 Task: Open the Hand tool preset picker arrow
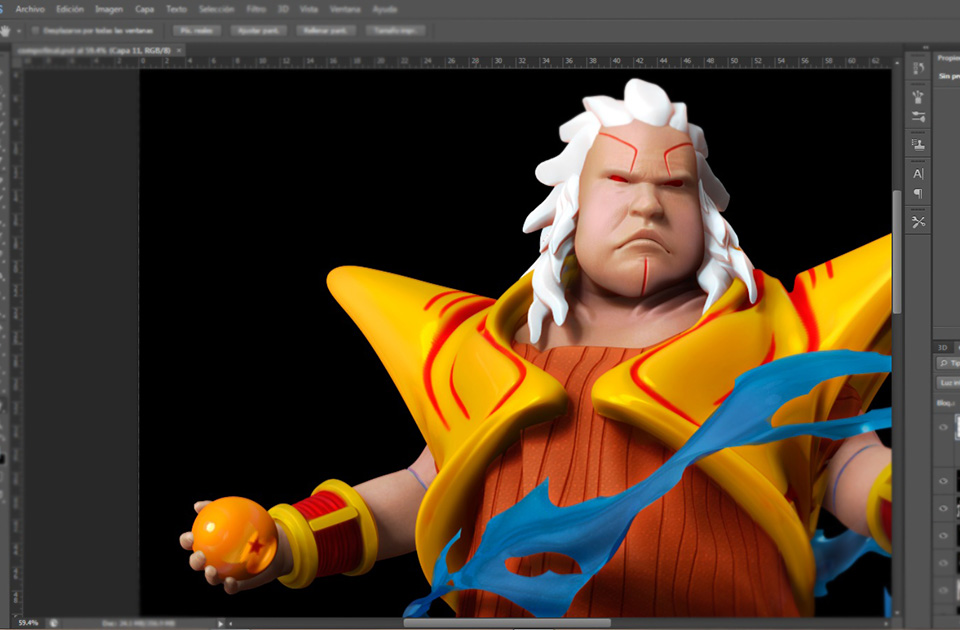19,31
